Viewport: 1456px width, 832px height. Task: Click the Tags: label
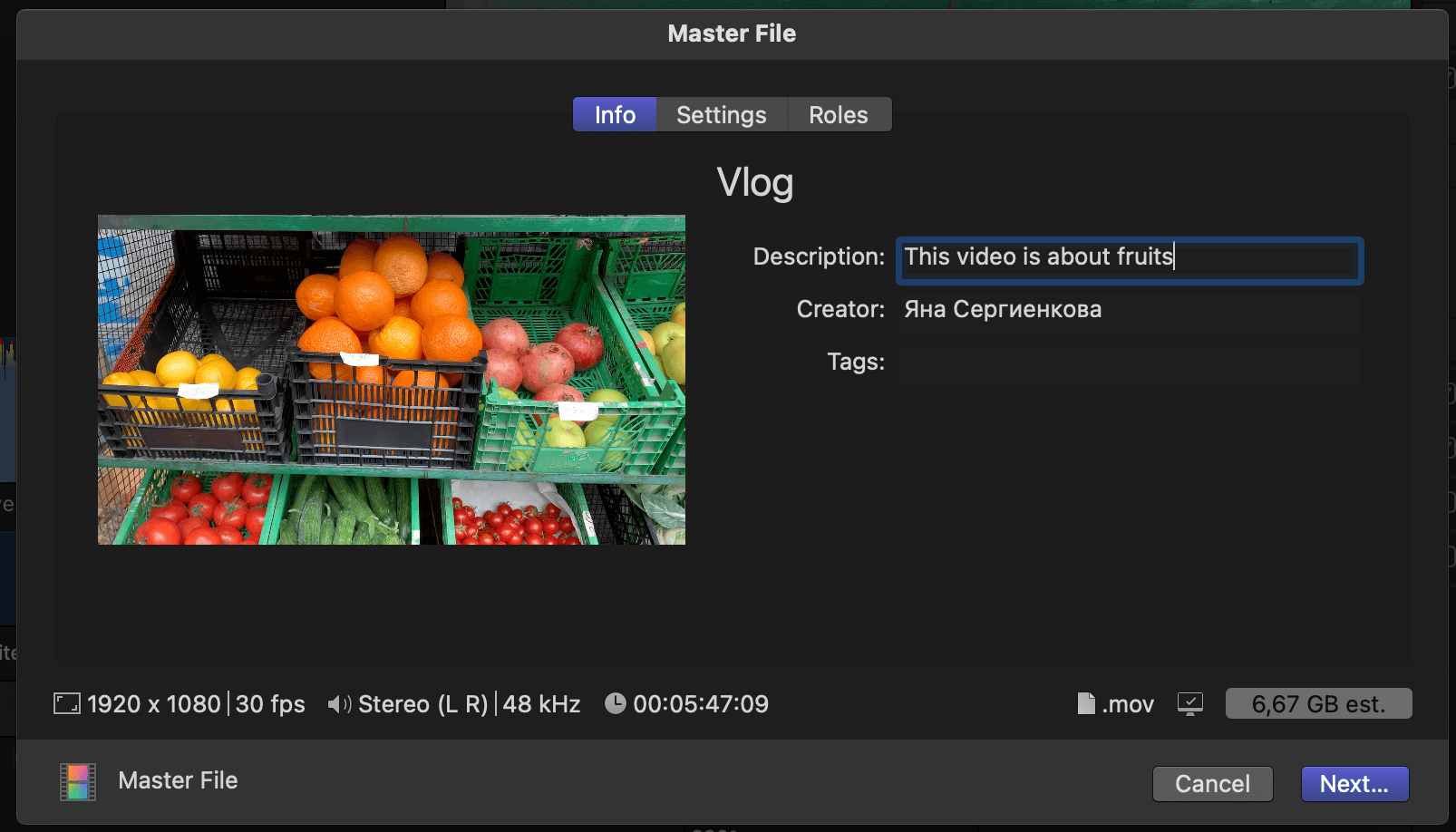pos(856,362)
